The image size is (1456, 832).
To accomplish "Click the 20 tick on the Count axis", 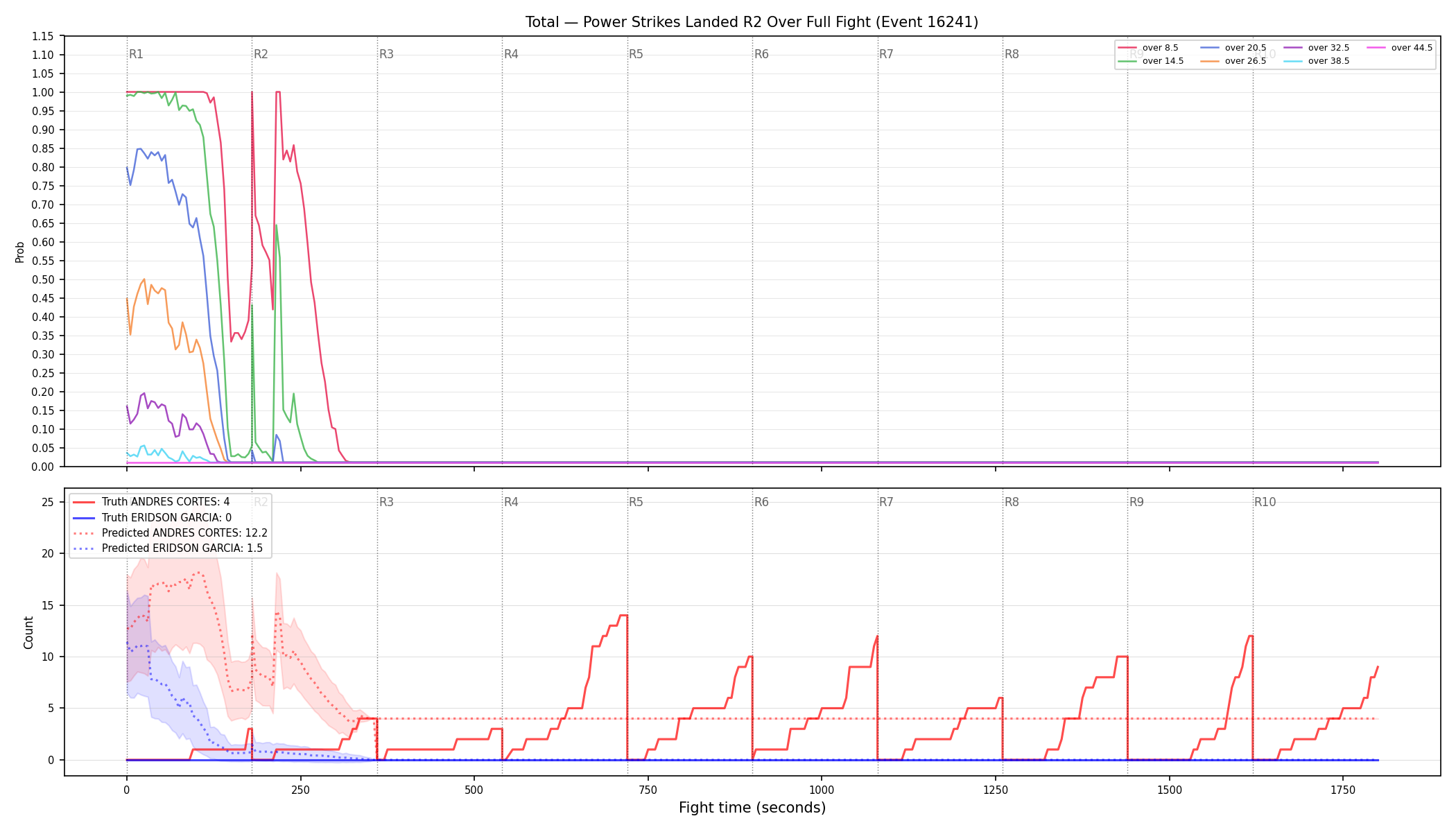I will pos(48,553).
